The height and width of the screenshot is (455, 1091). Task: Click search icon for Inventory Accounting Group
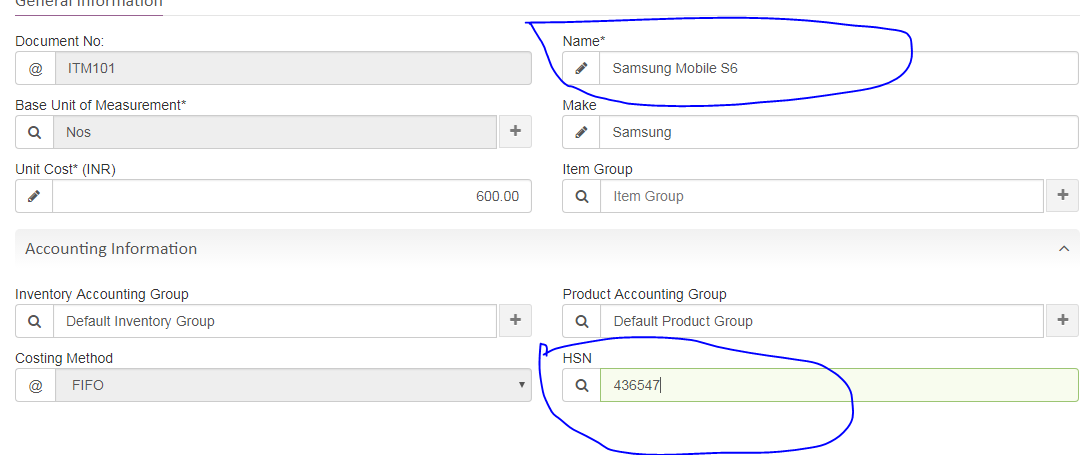[x=35, y=321]
